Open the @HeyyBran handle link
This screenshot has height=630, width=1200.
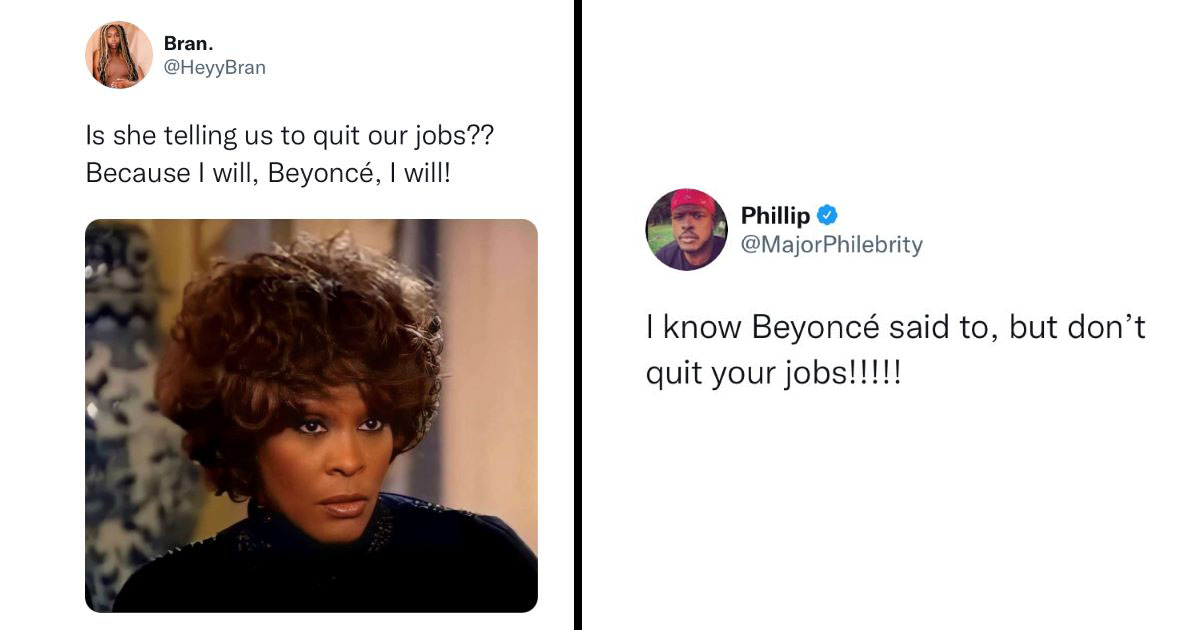pyautogui.click(x=214, y=68)
